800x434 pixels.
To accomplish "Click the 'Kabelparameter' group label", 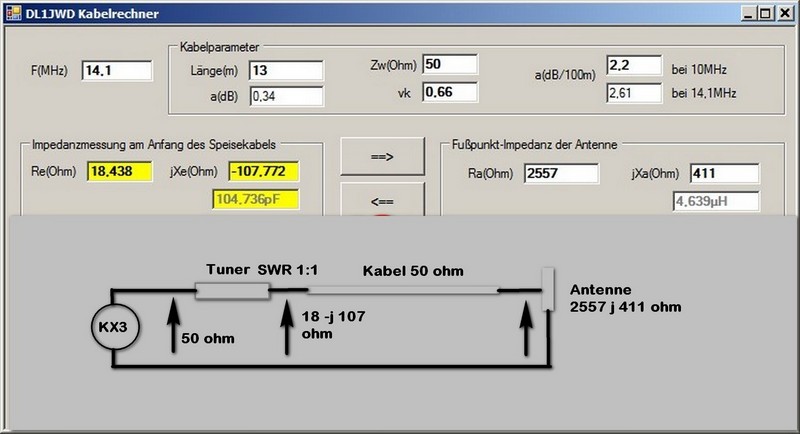I will pos(219,47).
